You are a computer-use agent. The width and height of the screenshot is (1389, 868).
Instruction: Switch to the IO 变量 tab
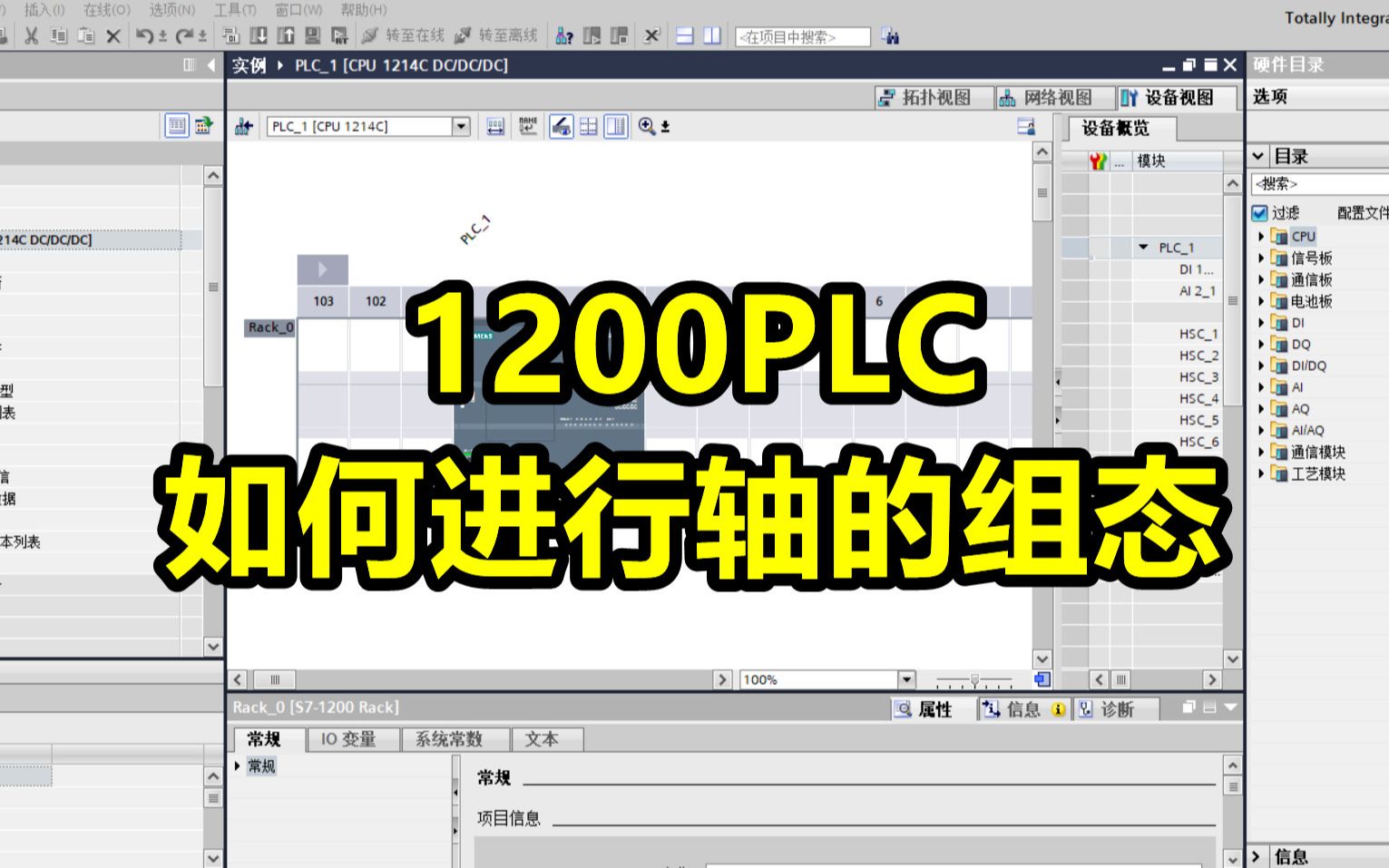[x=354, y=739]
